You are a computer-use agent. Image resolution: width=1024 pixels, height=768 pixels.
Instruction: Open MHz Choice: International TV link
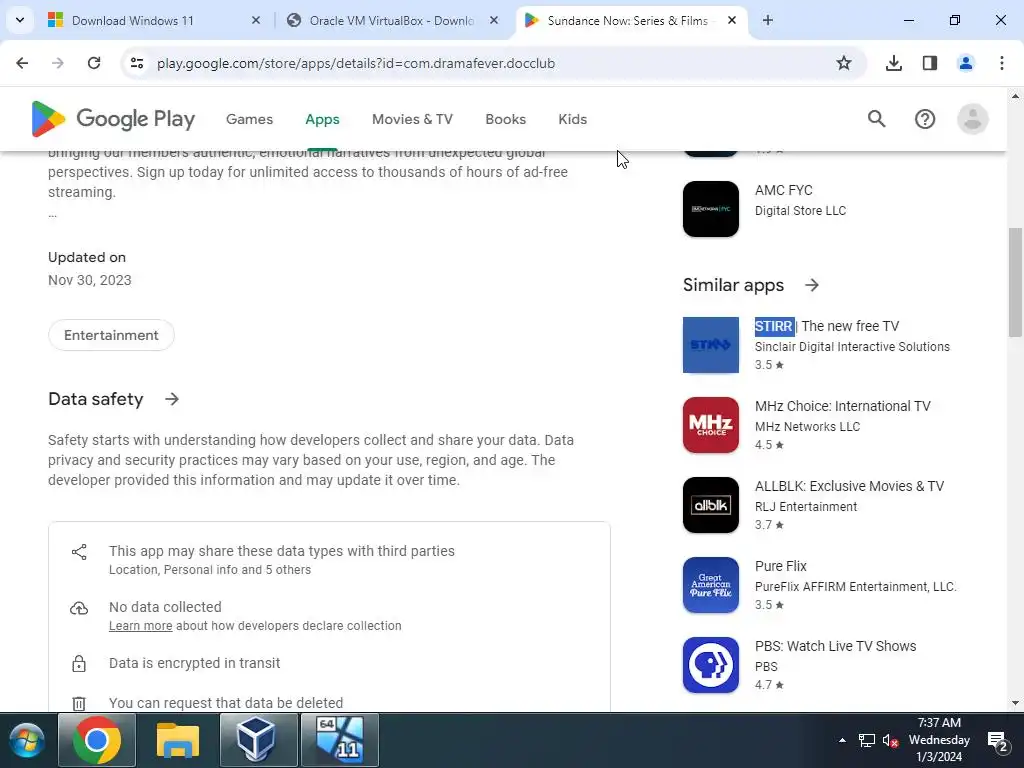pos(842,406)
